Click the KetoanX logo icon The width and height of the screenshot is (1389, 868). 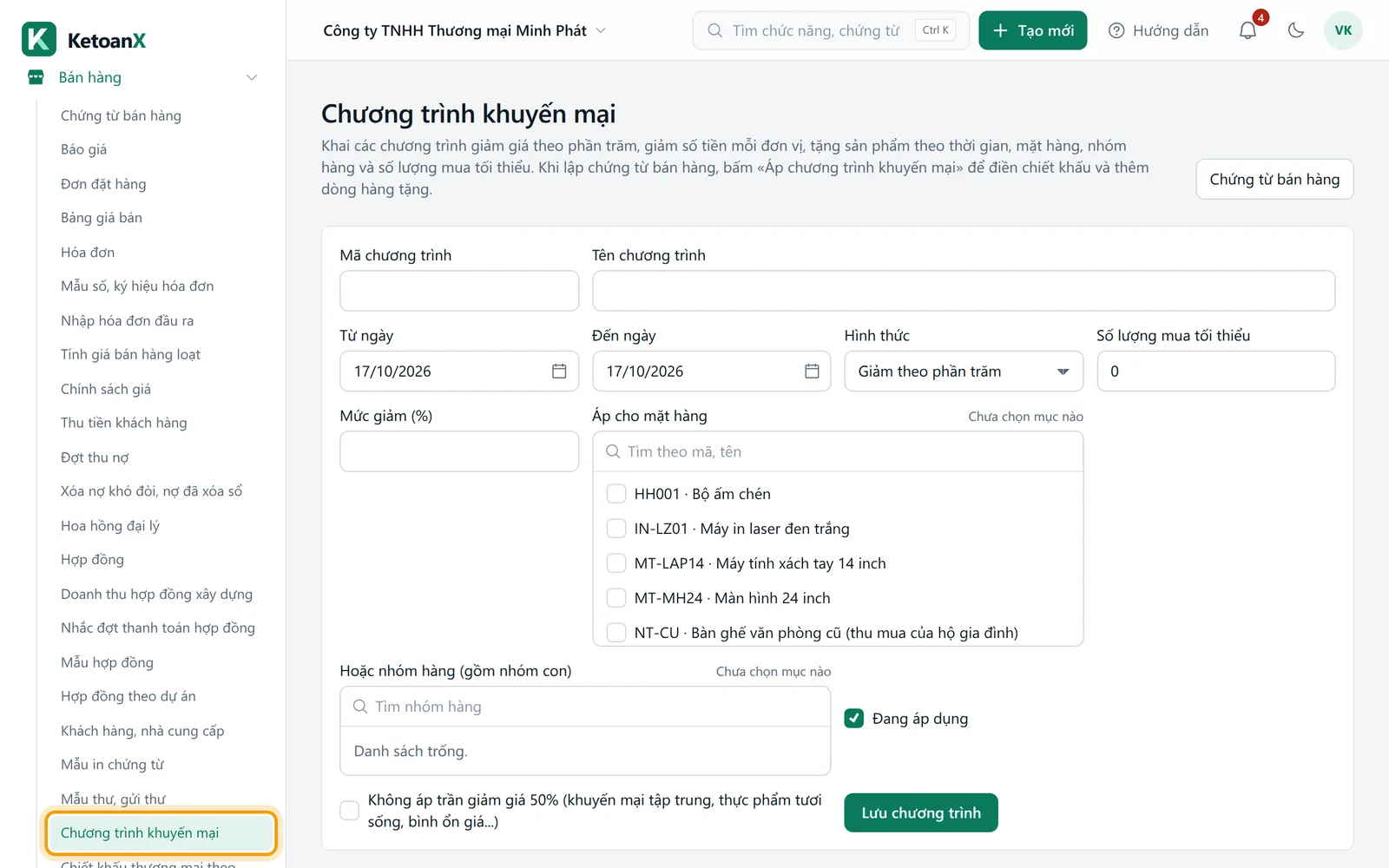click(39, 39)
